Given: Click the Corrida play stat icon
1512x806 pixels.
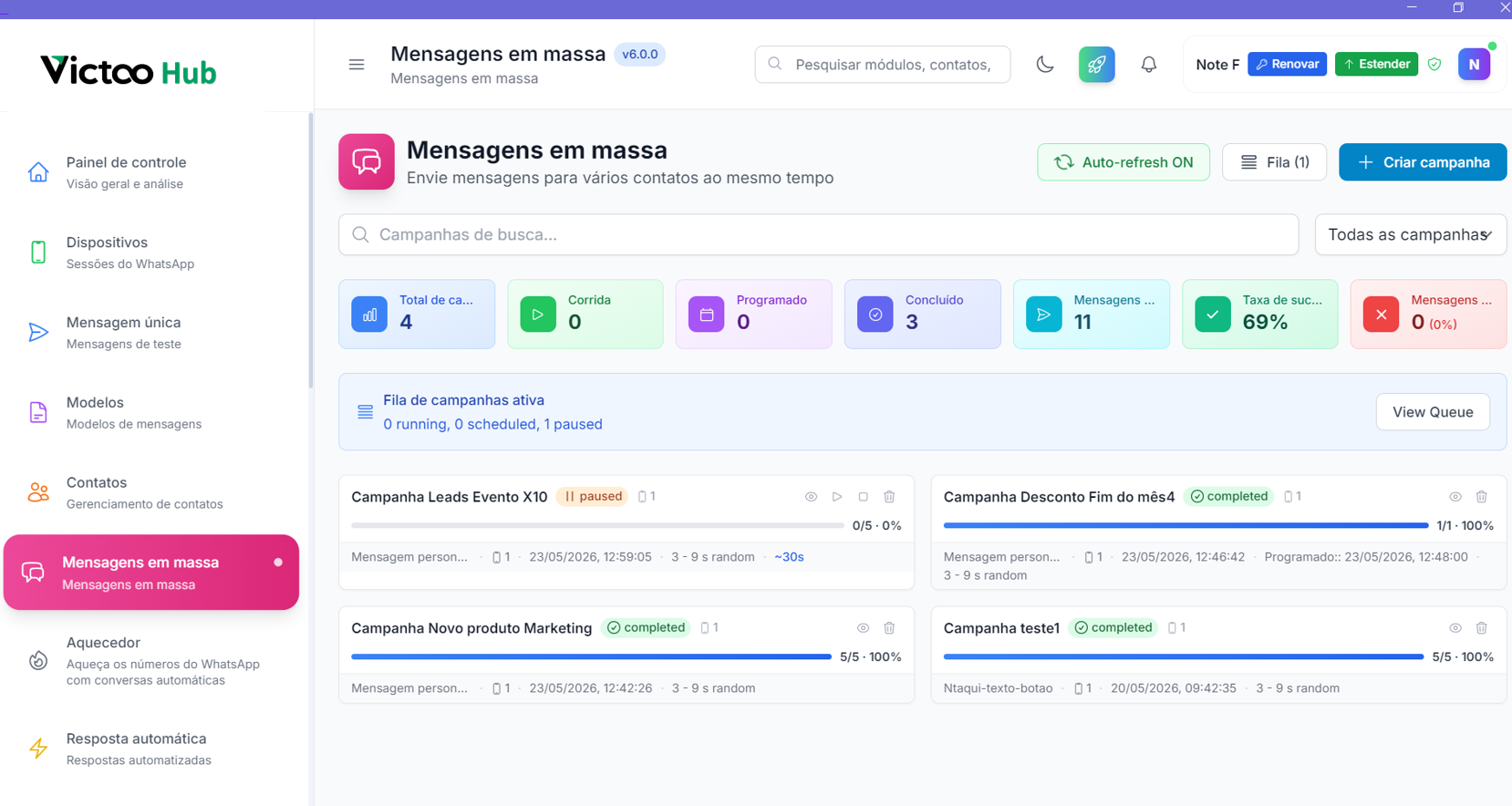Looking at the screenshot, I should 538,315.
